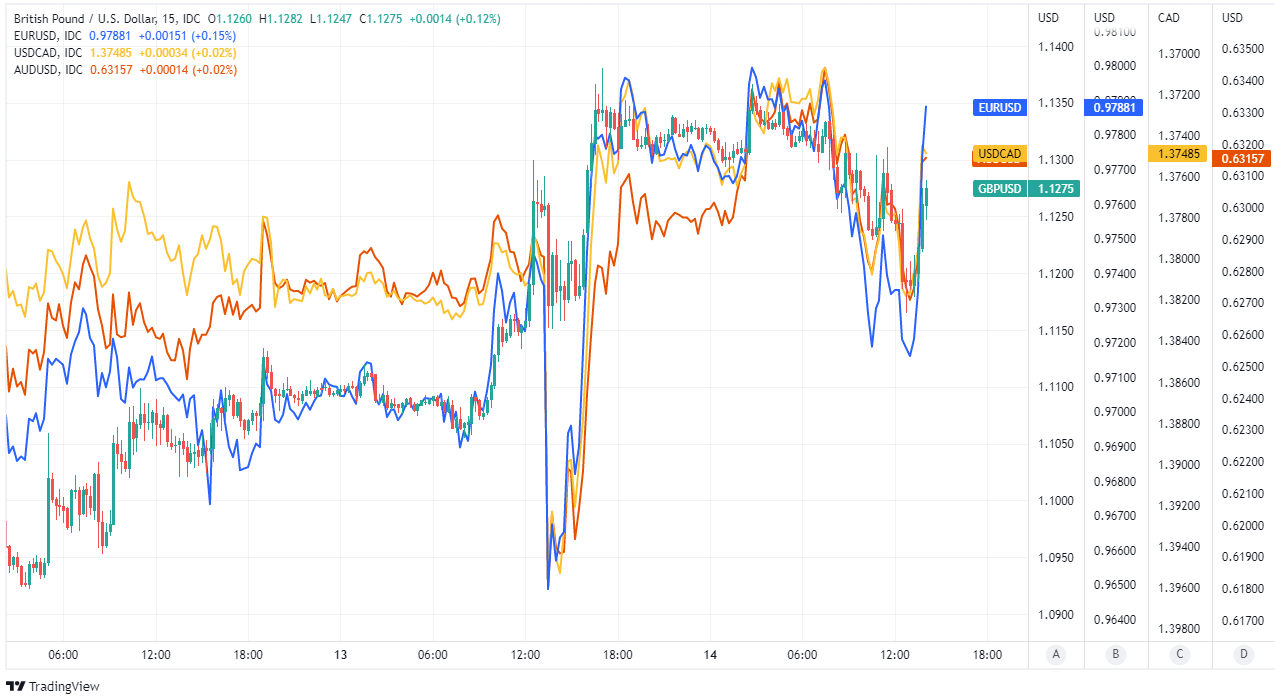Image resolution: width=1275 pixels, height=700 pixels.
Task: Open the CAD currency axis header
Action: (1169, 17)
